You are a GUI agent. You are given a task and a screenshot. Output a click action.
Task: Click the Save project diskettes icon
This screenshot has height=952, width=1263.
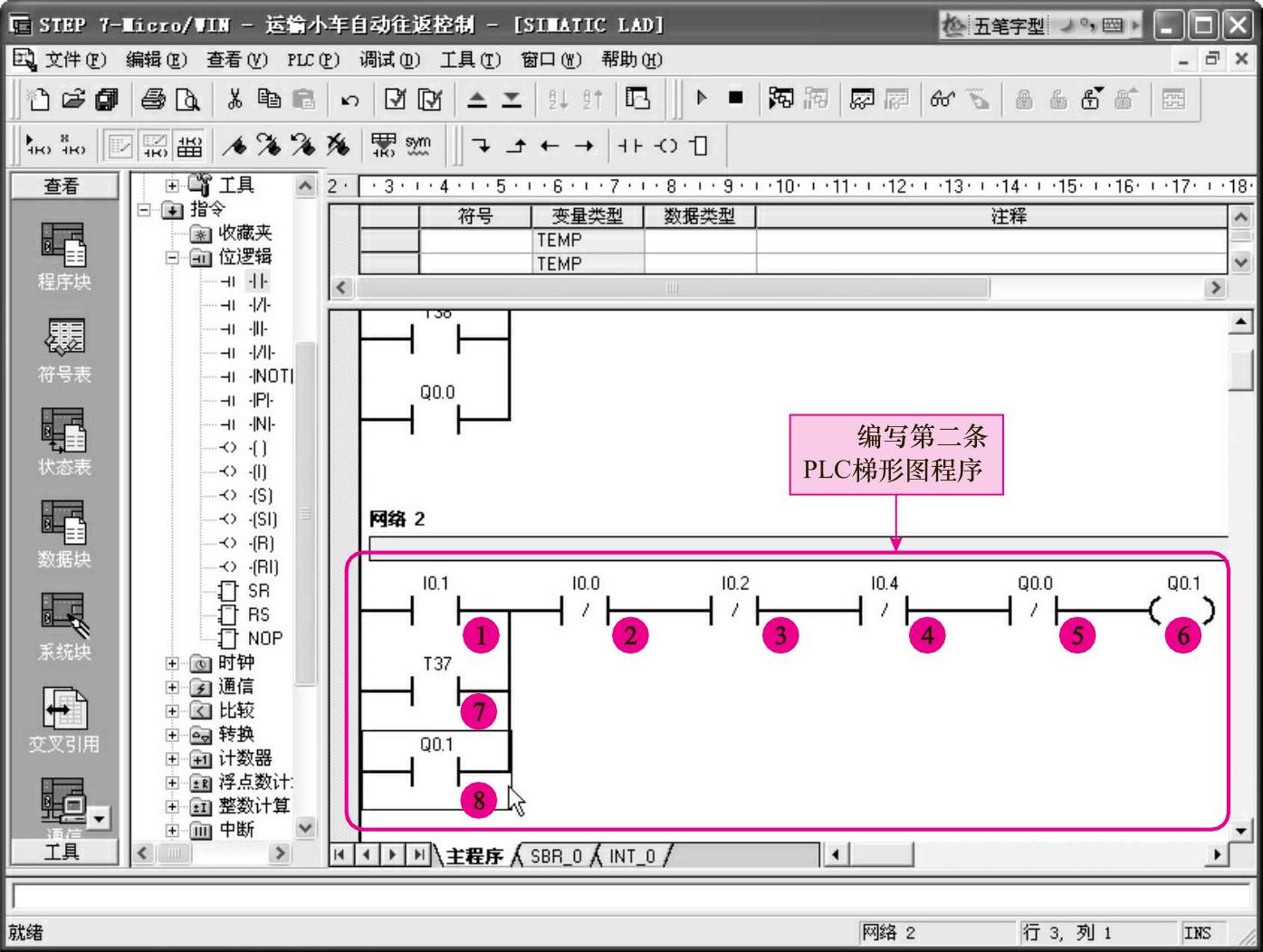coord(108,99)
